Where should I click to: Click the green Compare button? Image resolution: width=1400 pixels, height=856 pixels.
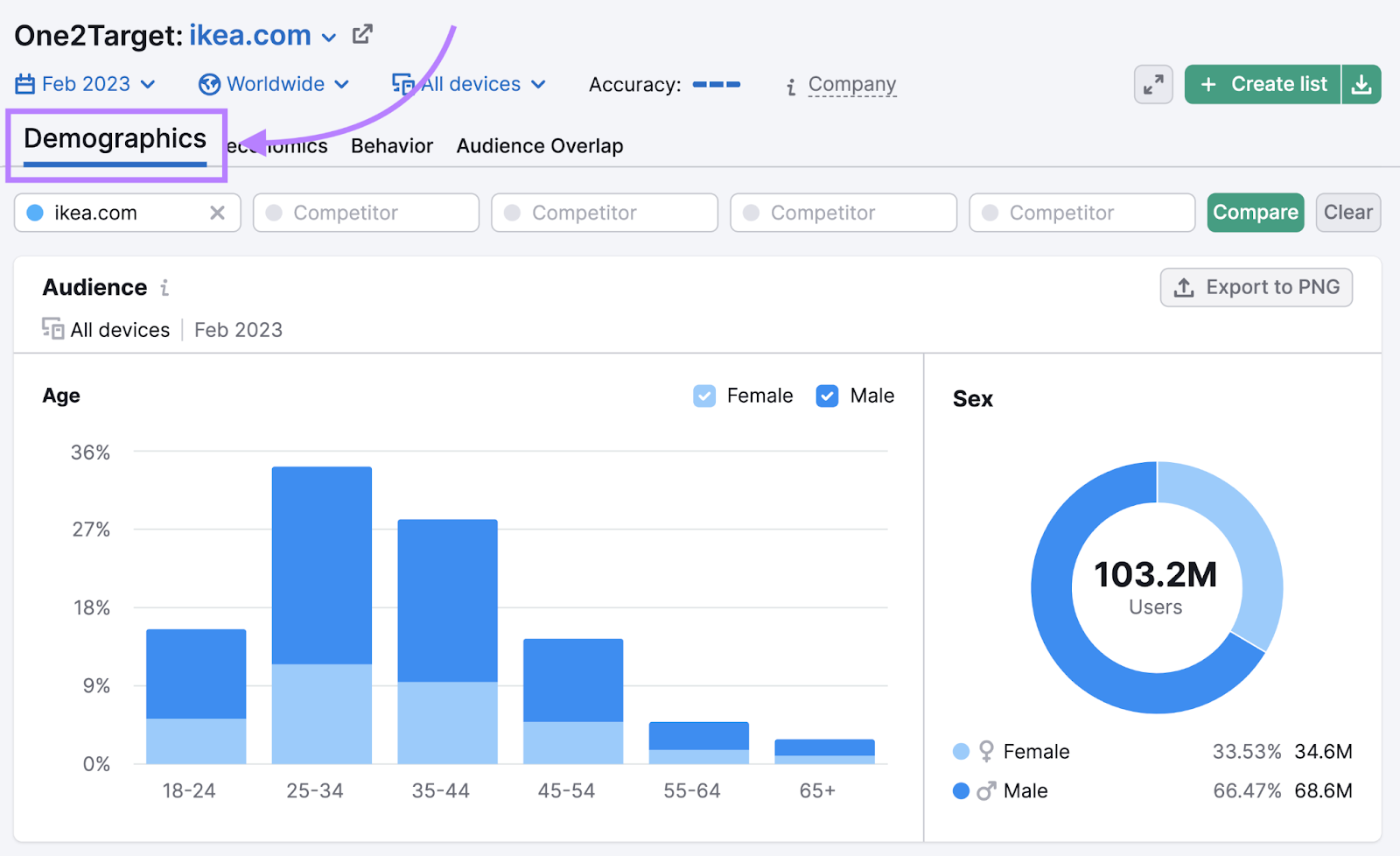point(1256,213)
